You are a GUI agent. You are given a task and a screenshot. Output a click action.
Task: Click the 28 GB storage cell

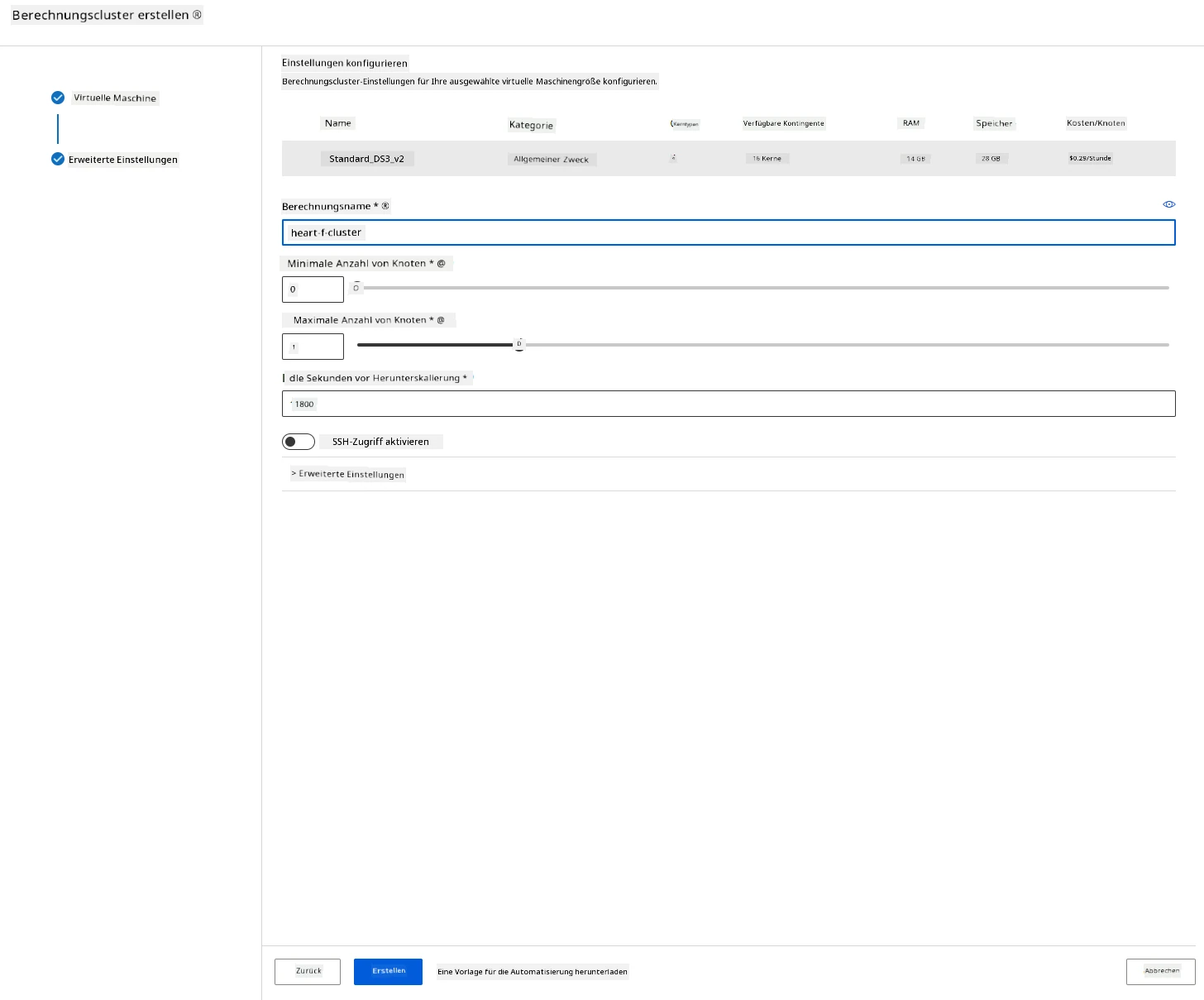(x=991, y=159)
